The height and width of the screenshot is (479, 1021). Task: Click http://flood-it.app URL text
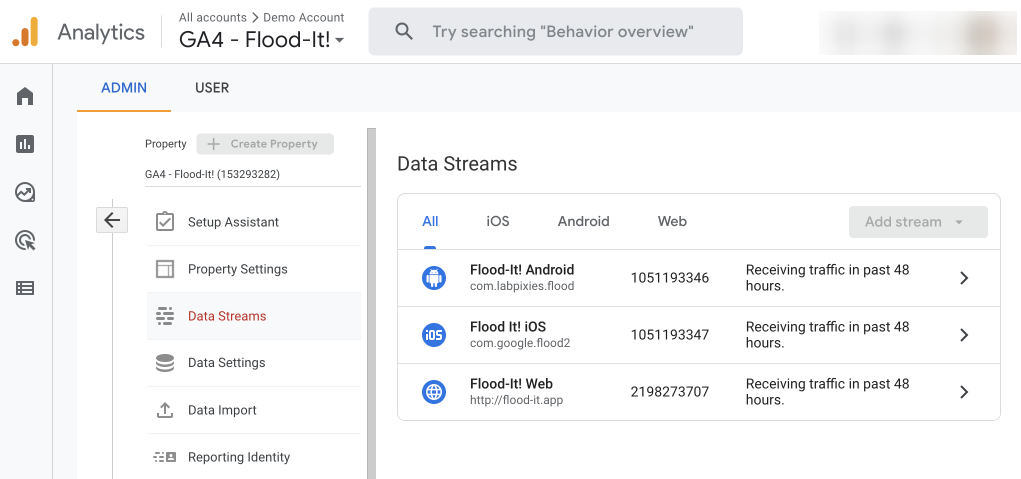point(516,400)
